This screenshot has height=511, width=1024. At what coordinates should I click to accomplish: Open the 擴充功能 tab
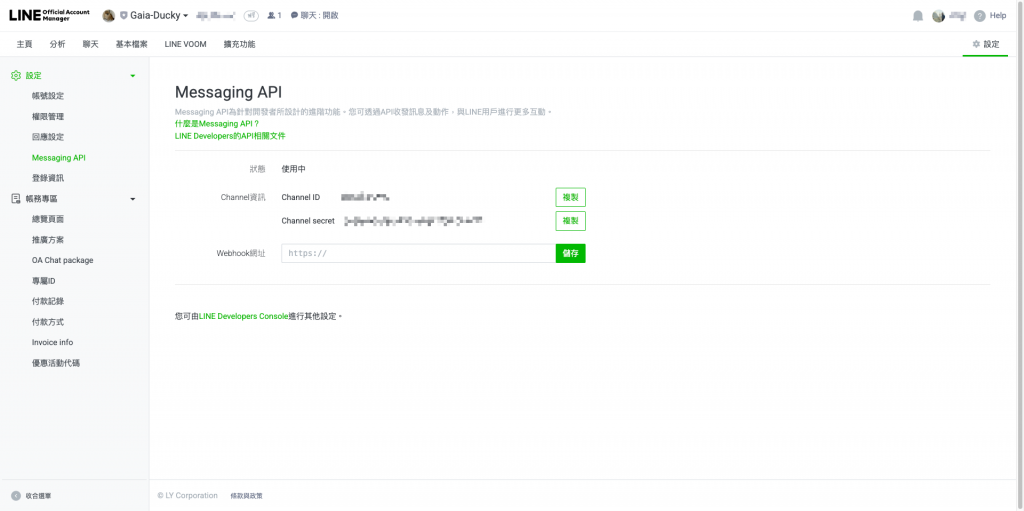tap(240, 44)
